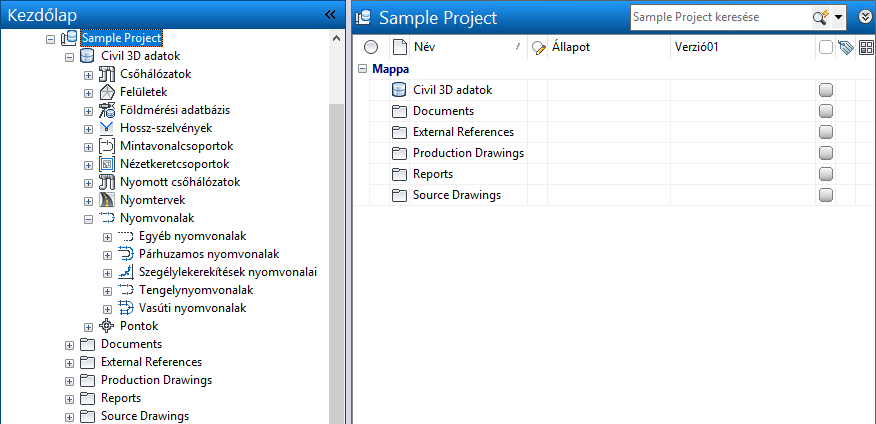The width and height of the screenshot is (876, 424).
Task: Expand the Documents folder in tree
Action: coord(70,344)
